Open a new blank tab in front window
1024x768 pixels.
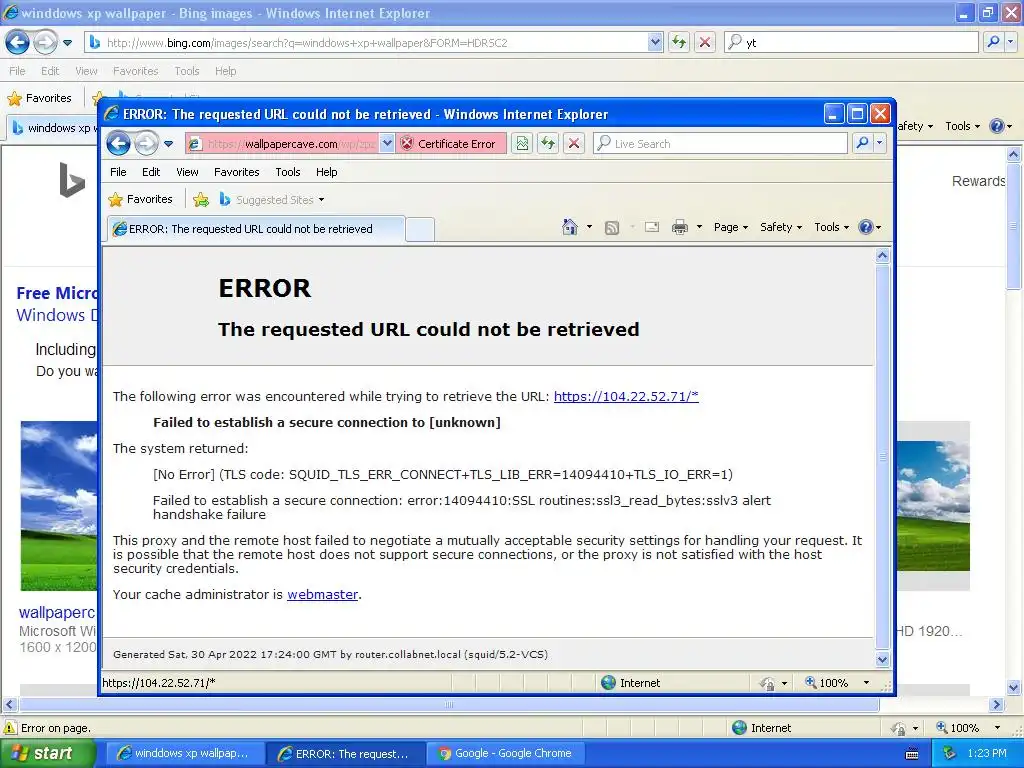coord(419,229)
